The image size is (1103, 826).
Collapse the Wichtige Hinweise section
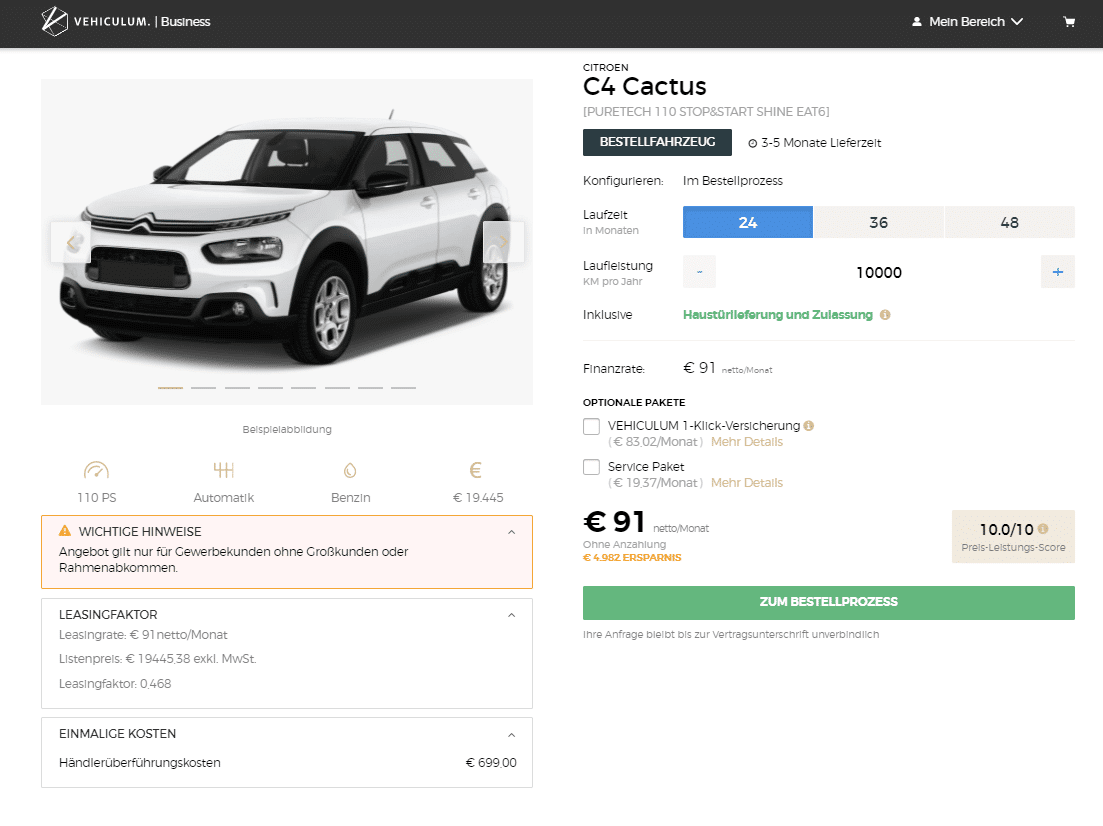click(x=511, y=532)
